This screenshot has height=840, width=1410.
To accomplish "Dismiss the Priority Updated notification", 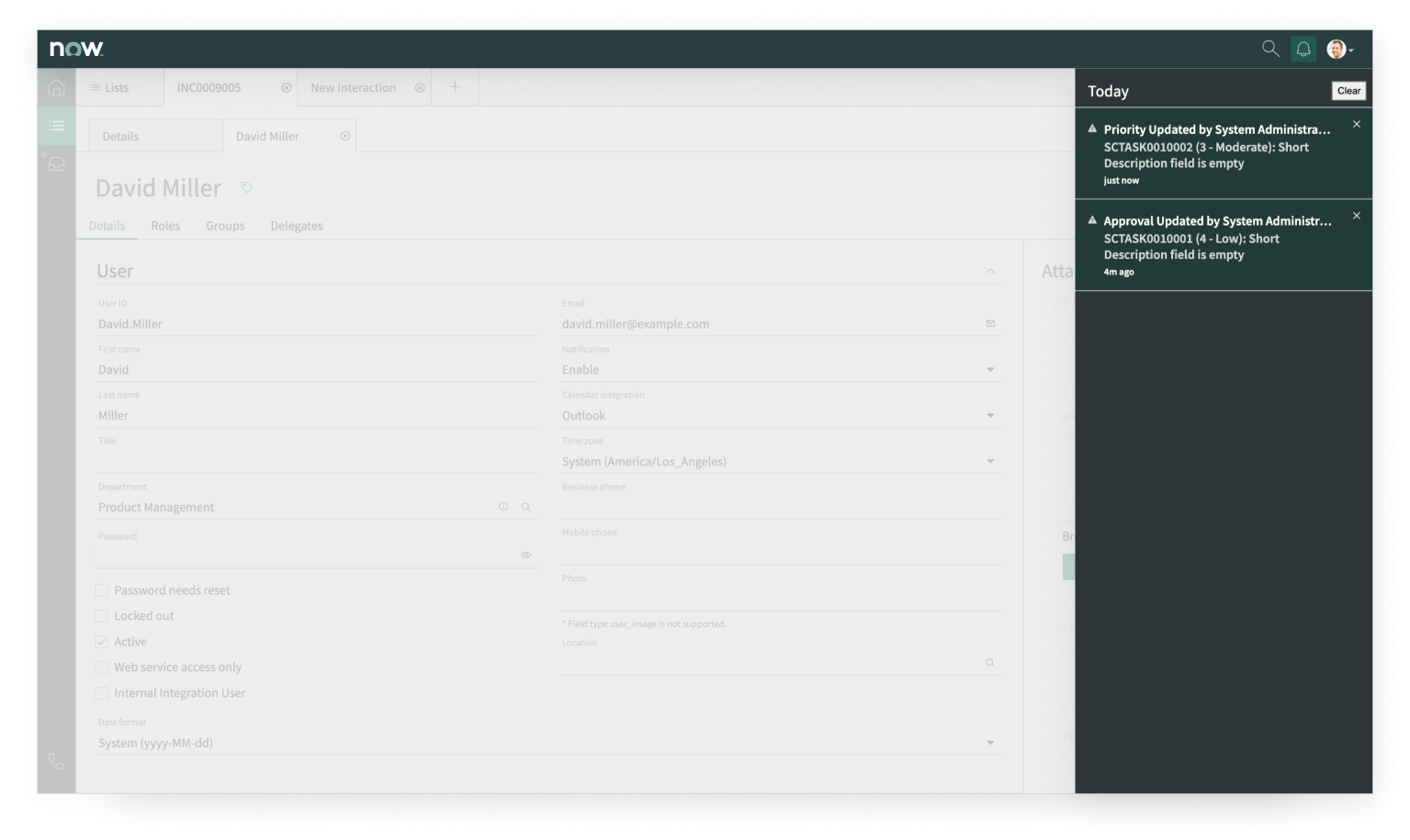I will (1357, 124).
